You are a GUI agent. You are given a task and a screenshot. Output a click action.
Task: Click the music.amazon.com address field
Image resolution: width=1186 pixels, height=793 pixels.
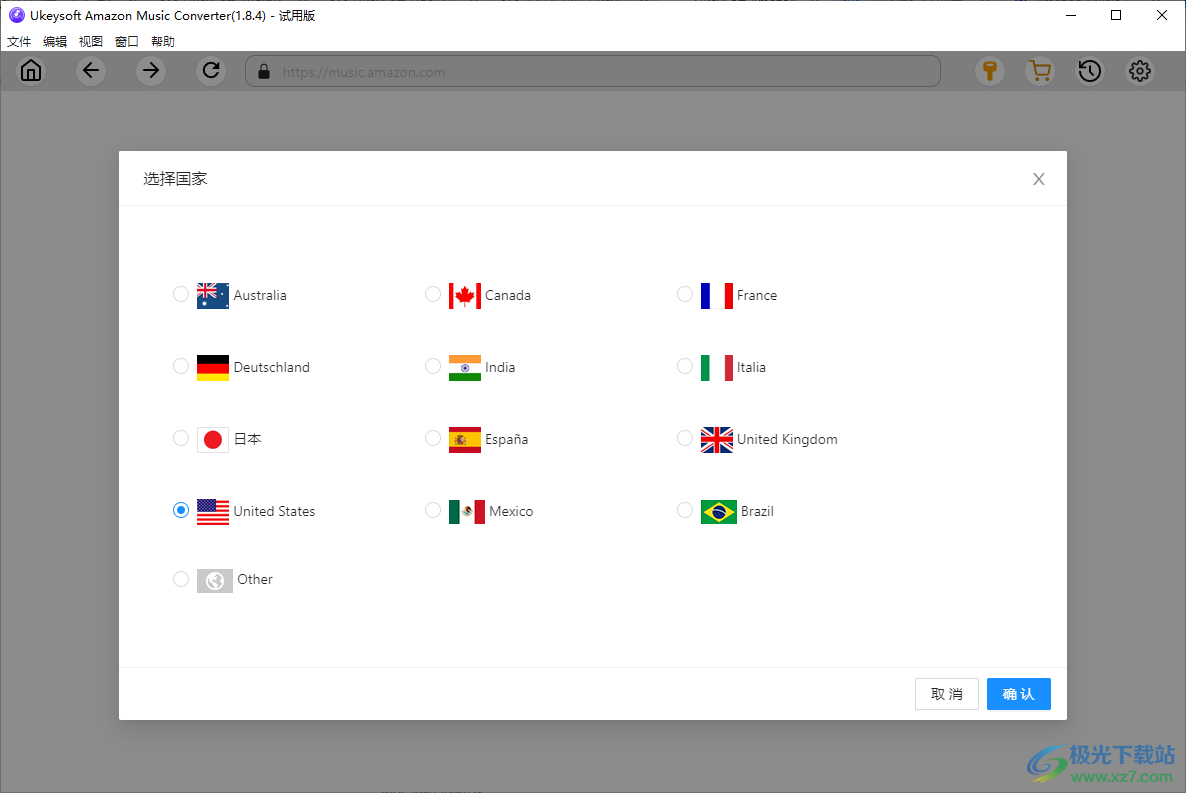coord(593,72)
